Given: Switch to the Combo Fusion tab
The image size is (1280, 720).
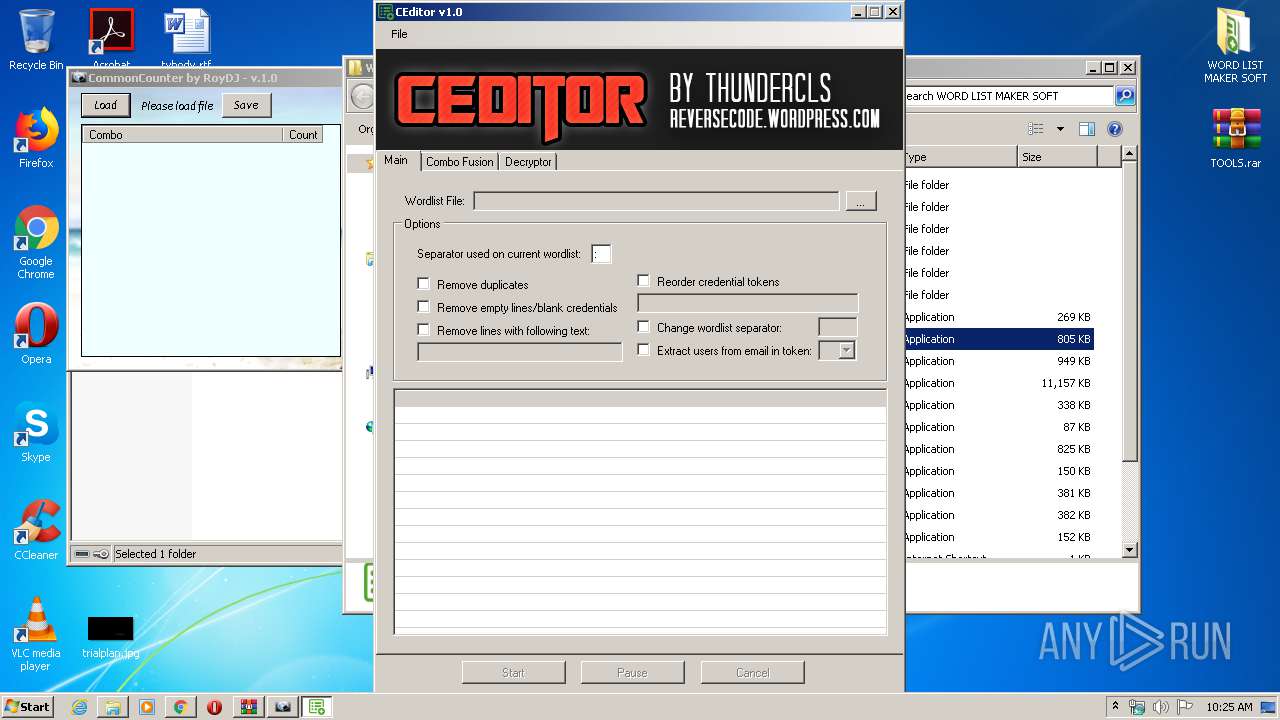Looking at the screenshot, I should pos(459,161).
